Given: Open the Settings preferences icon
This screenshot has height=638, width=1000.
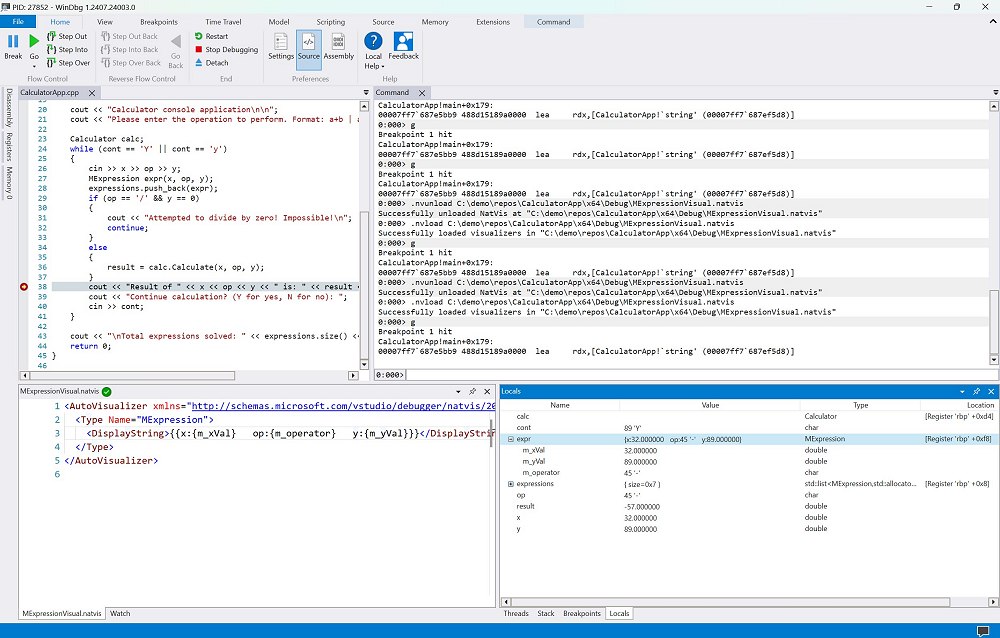Looking at the screenshot, I should click(x=281, y=42).
